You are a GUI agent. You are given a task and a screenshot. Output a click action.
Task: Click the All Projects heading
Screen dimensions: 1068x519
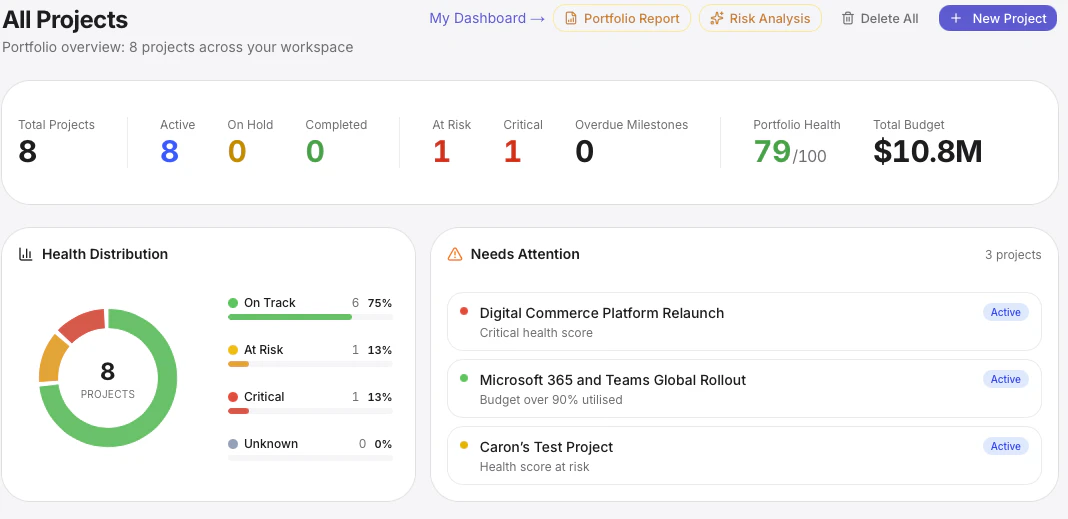tap(65, 19)
